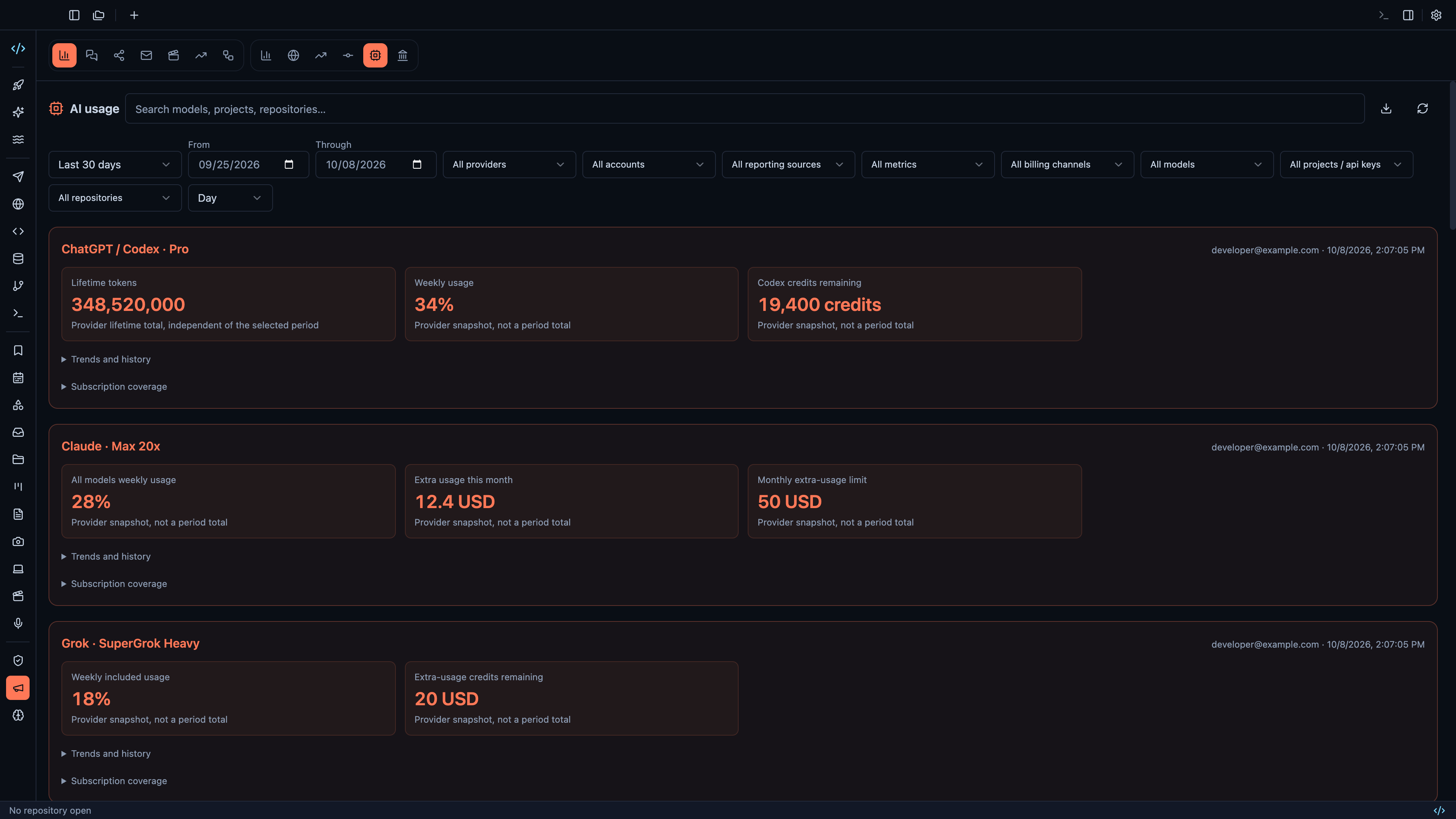Click the bank building toolbar icon
The image size is (1456, 819).
pyautogui.click(x=402, y=55)
